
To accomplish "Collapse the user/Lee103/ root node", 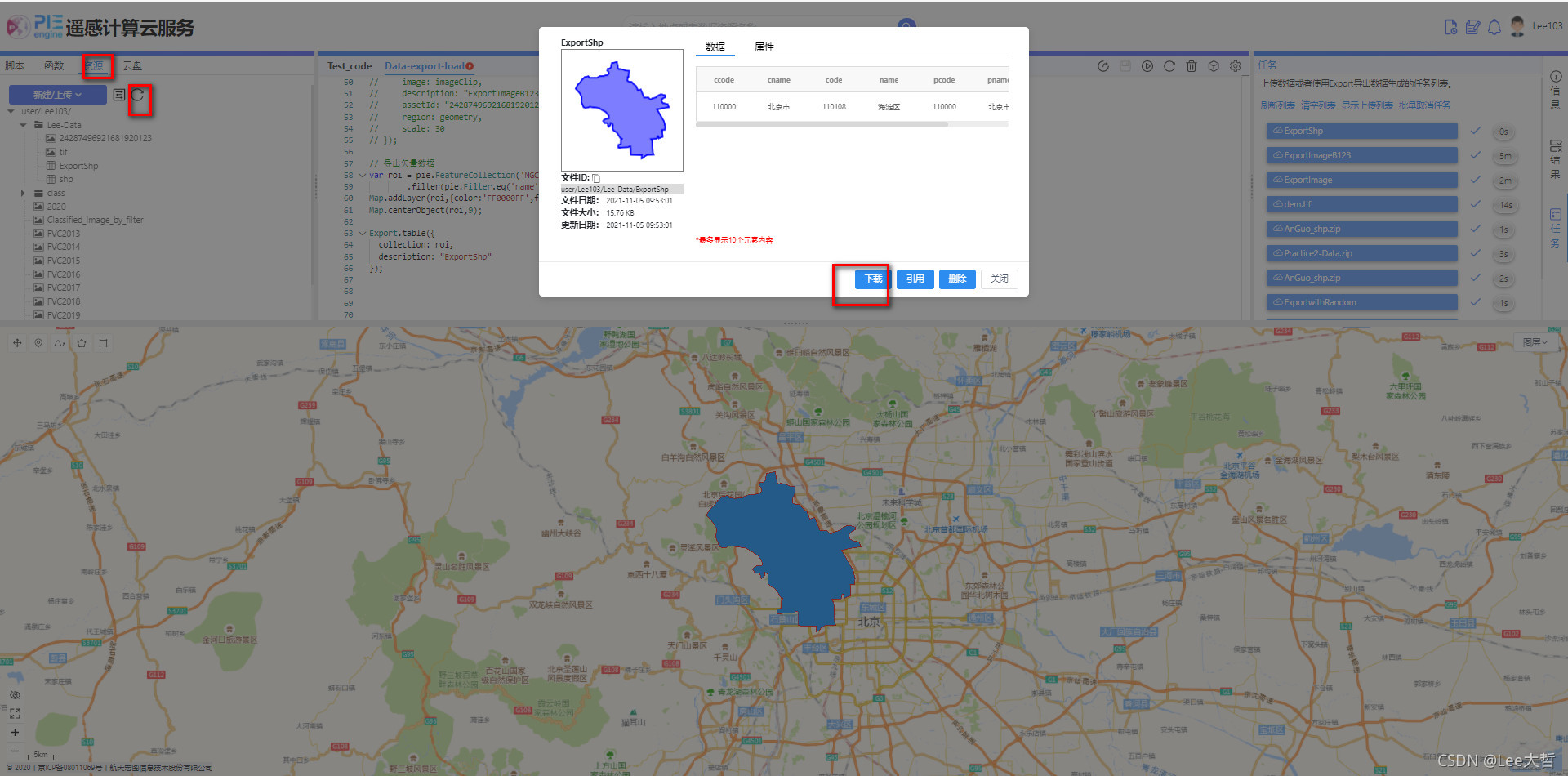I will point(11,111).
